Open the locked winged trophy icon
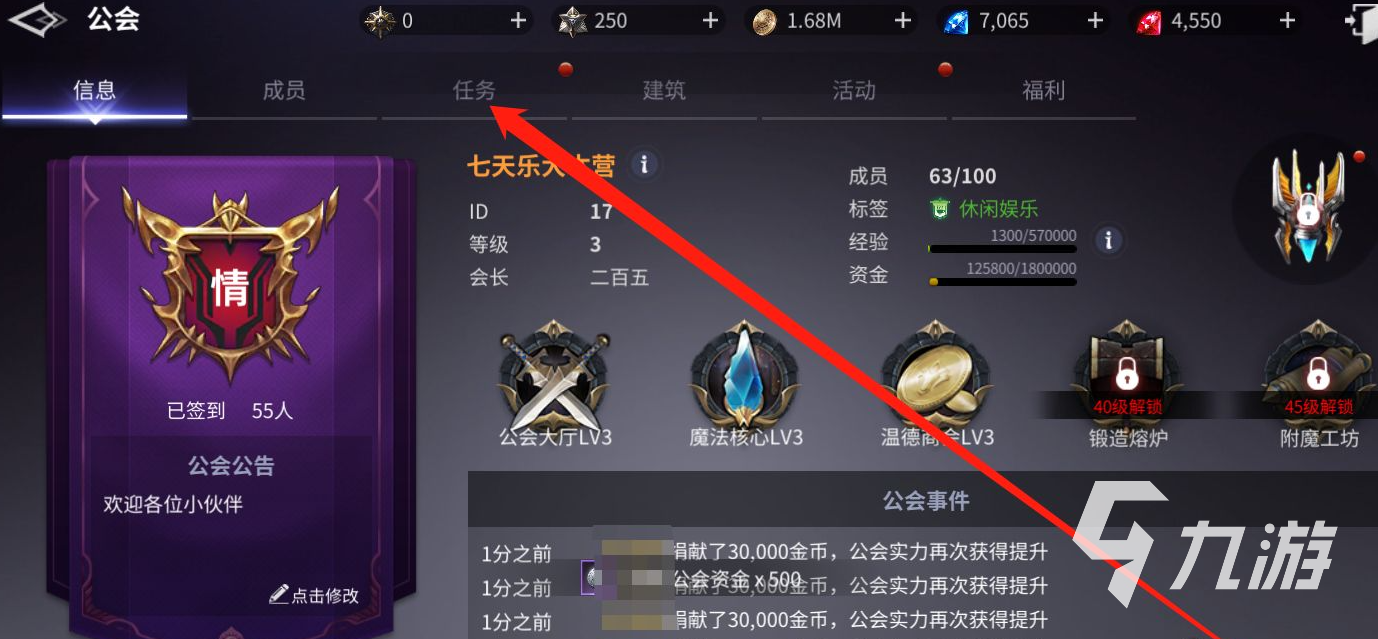 tap(1306, 208)
